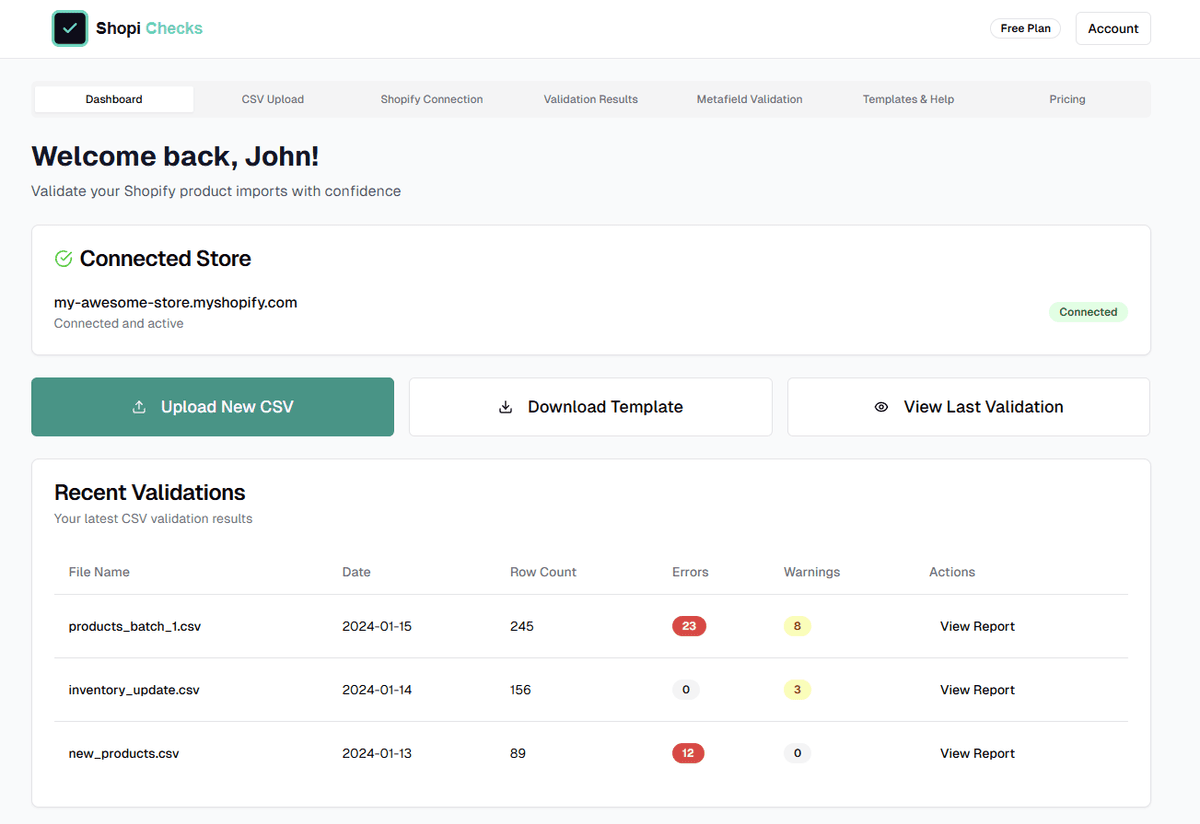Click the 3 warnings badge for inventory_update.csv
1200x824 pixels.
point(797,689)
